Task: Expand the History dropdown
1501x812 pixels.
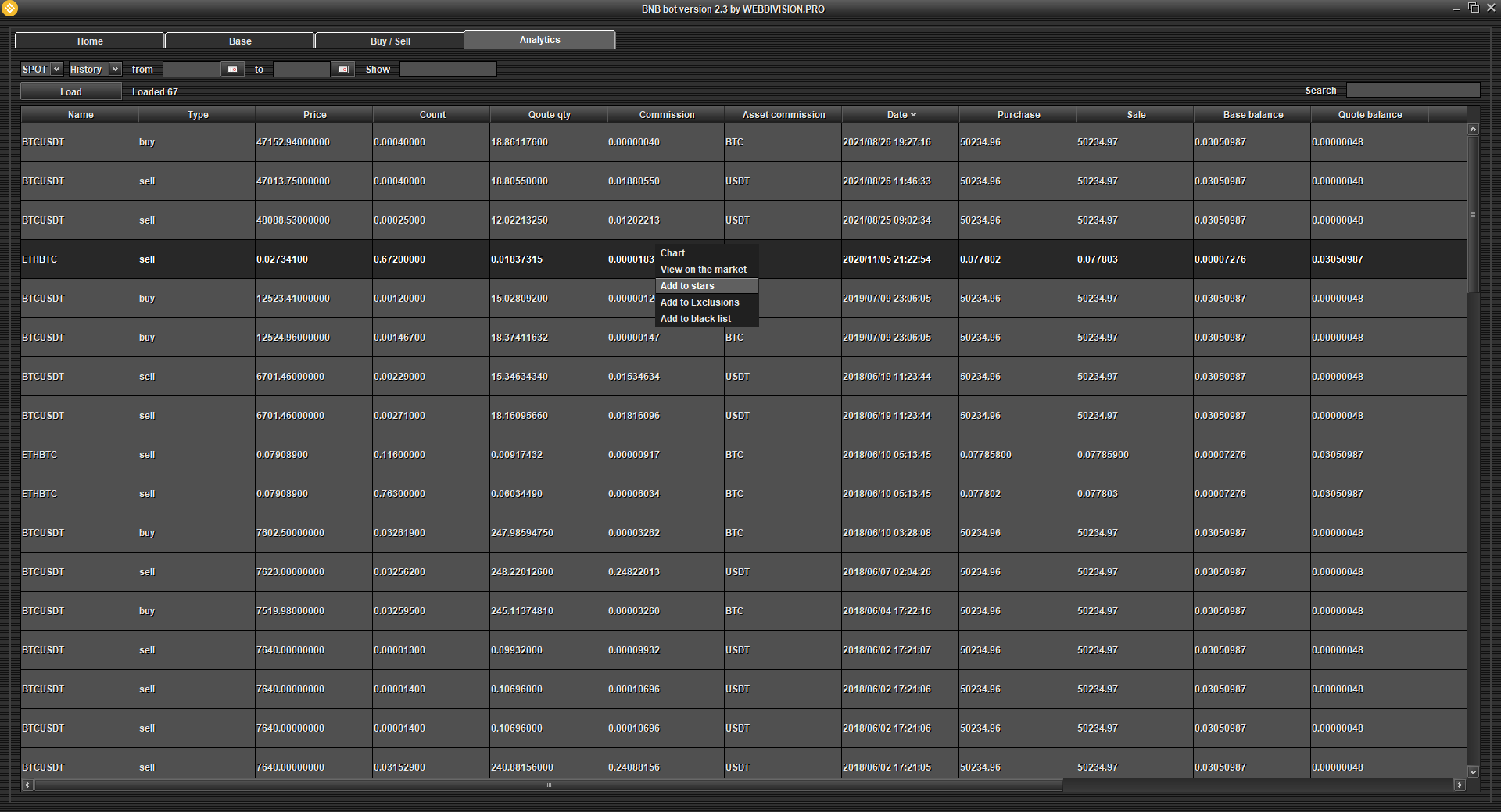Action: 115,70
